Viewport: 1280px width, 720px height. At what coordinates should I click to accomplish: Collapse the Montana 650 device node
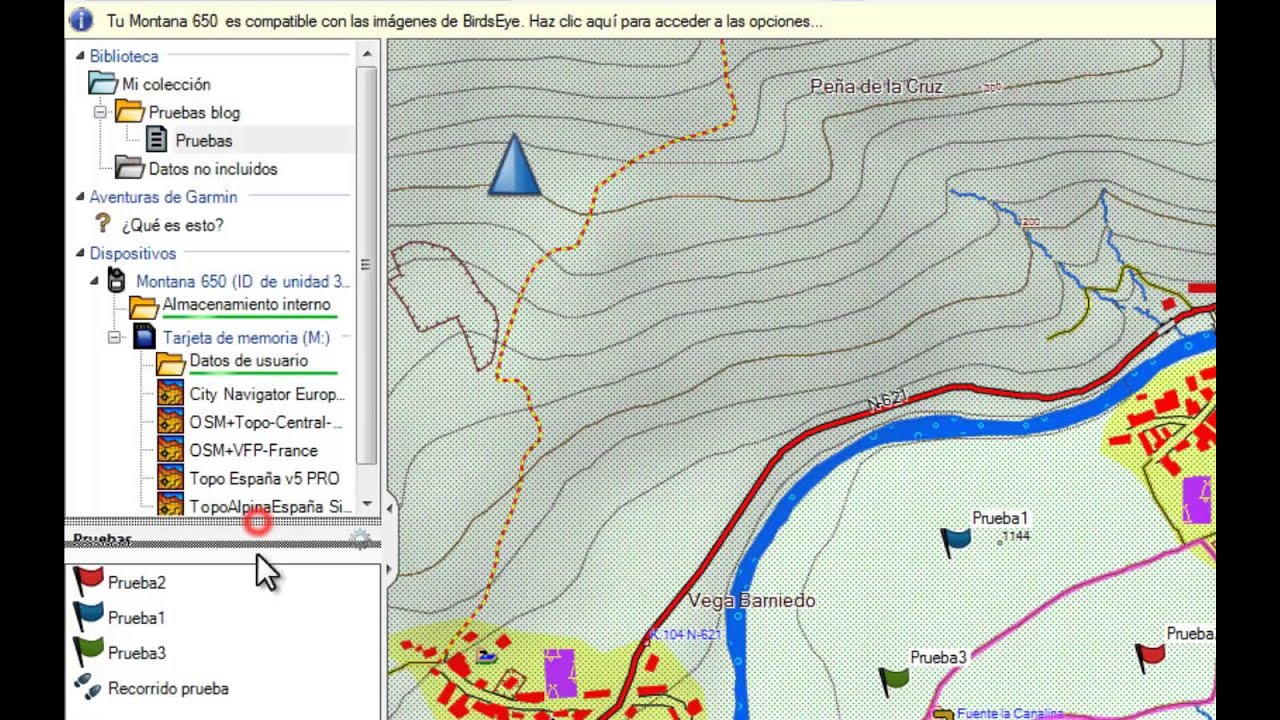(x=94, y=282)
